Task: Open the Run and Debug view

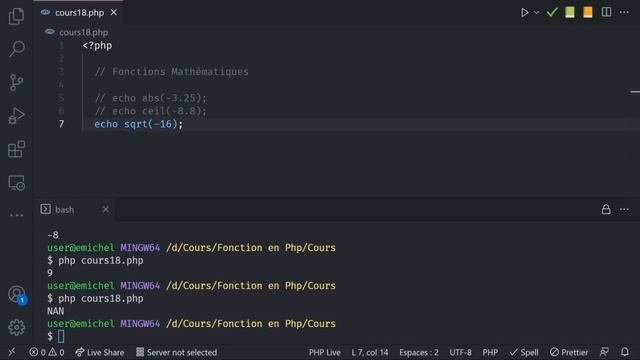Action: pyautogui.click(x=16, y=116)
